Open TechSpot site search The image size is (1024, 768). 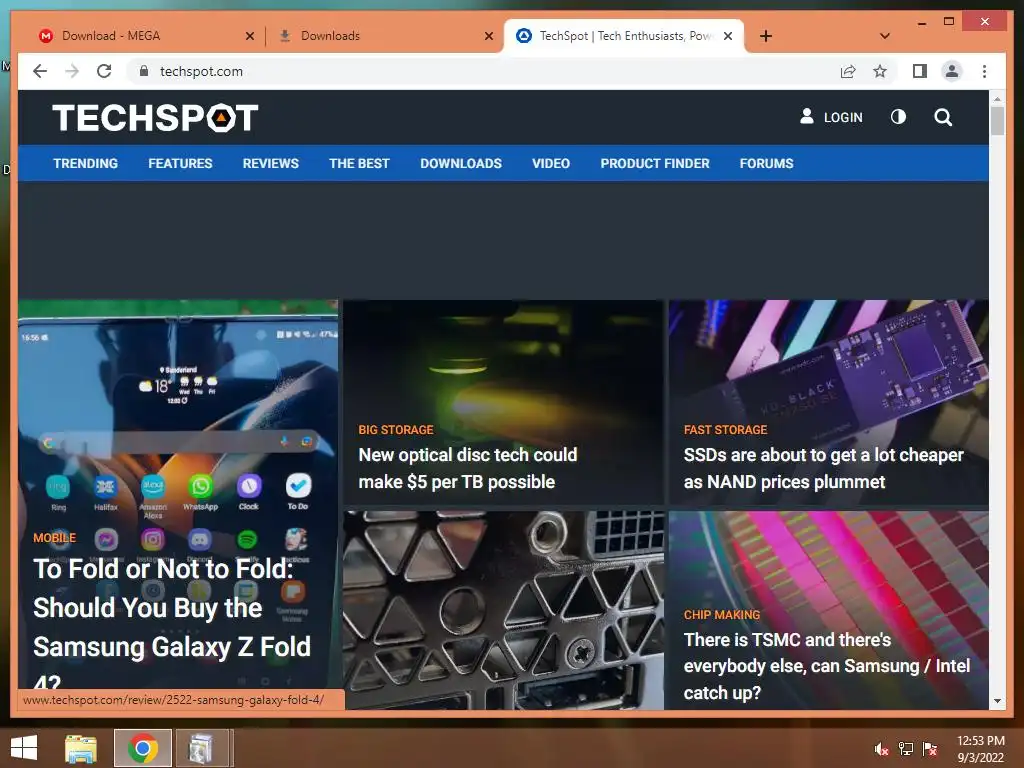click(942, 118)
